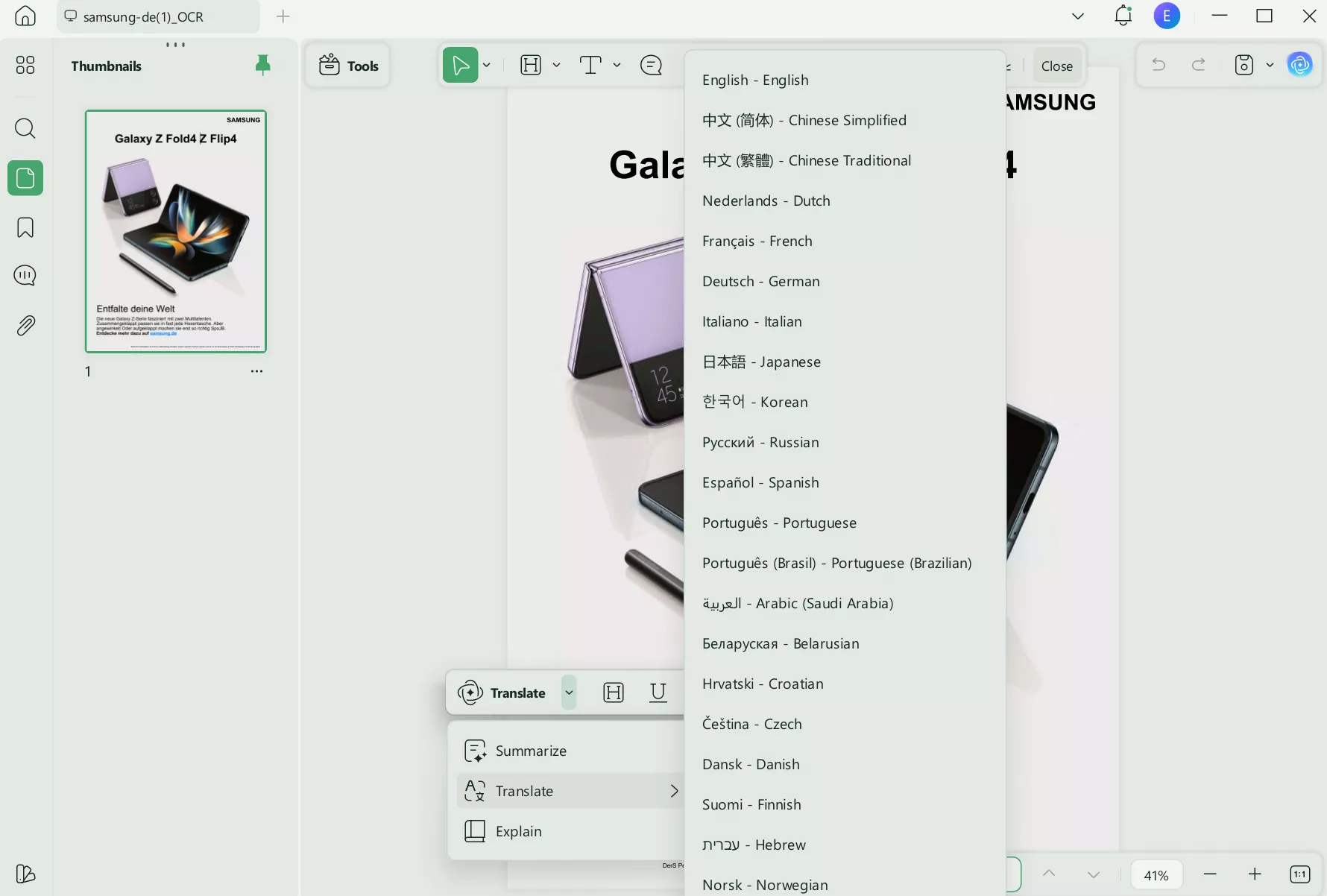The image size is (1327, 896).
Task: Select Suomi - Finnish language
Action: click(x=845, y=804)
